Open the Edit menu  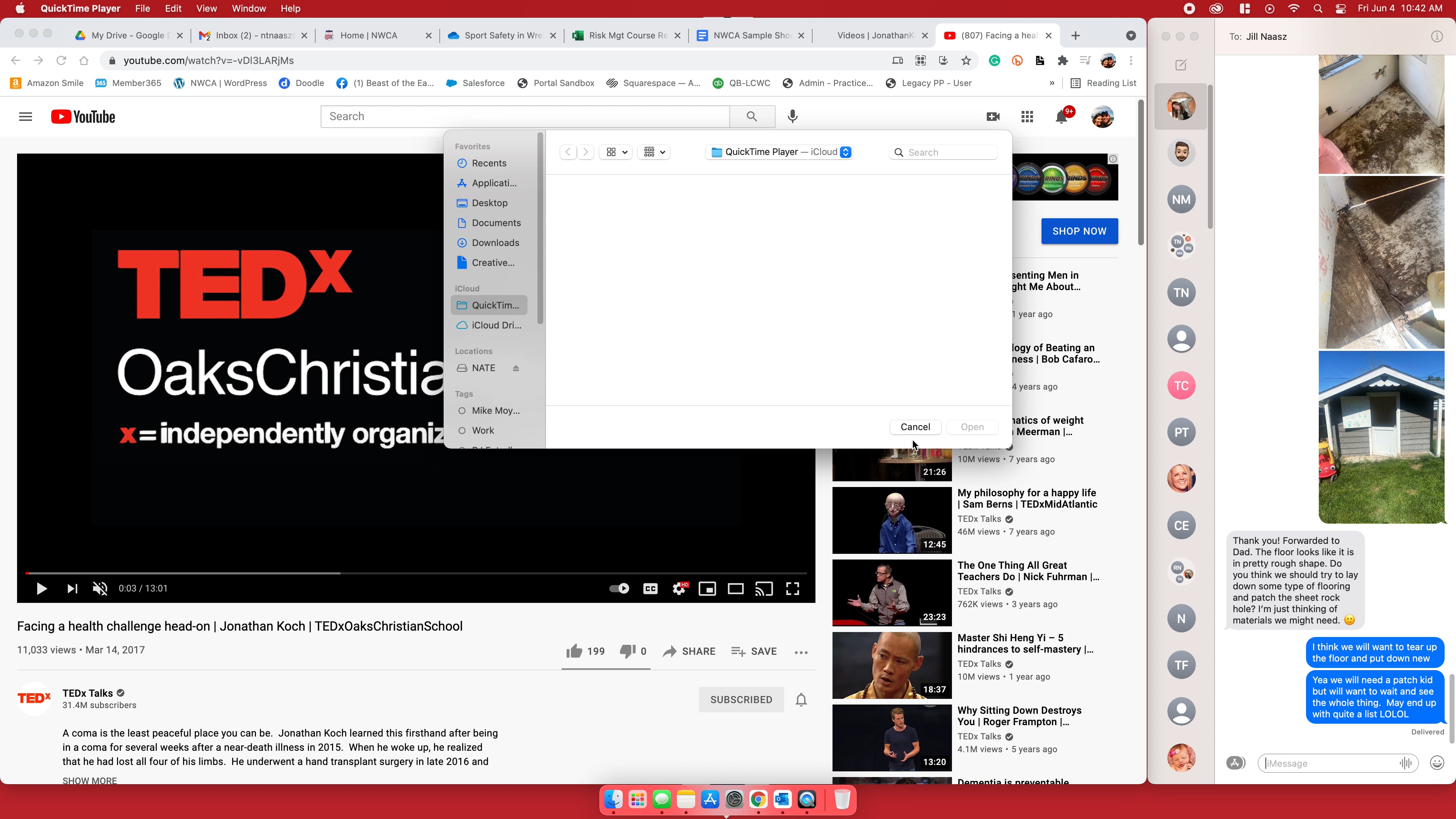pos(173,9)
